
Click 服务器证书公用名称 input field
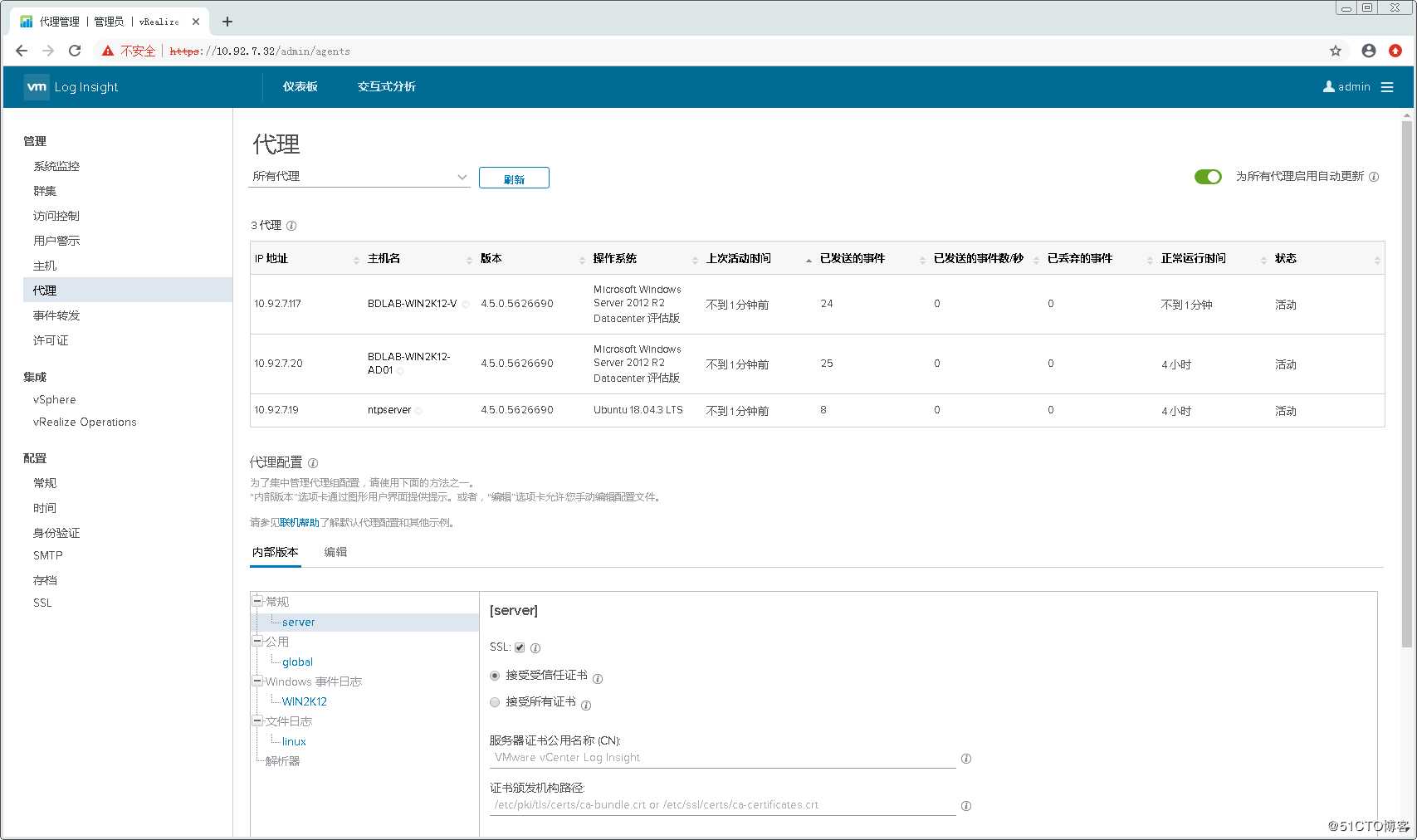tap(723, 758)
